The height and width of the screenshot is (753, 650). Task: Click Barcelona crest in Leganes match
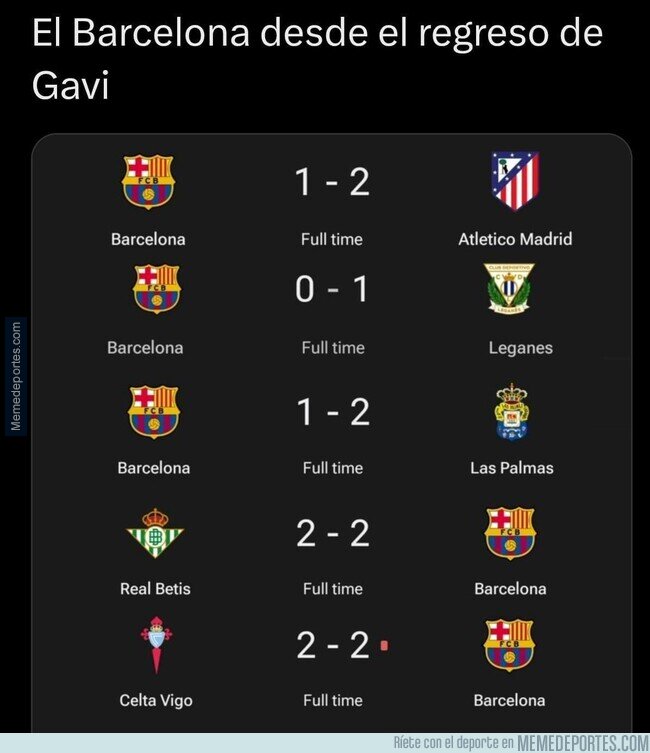coord(156,289)
